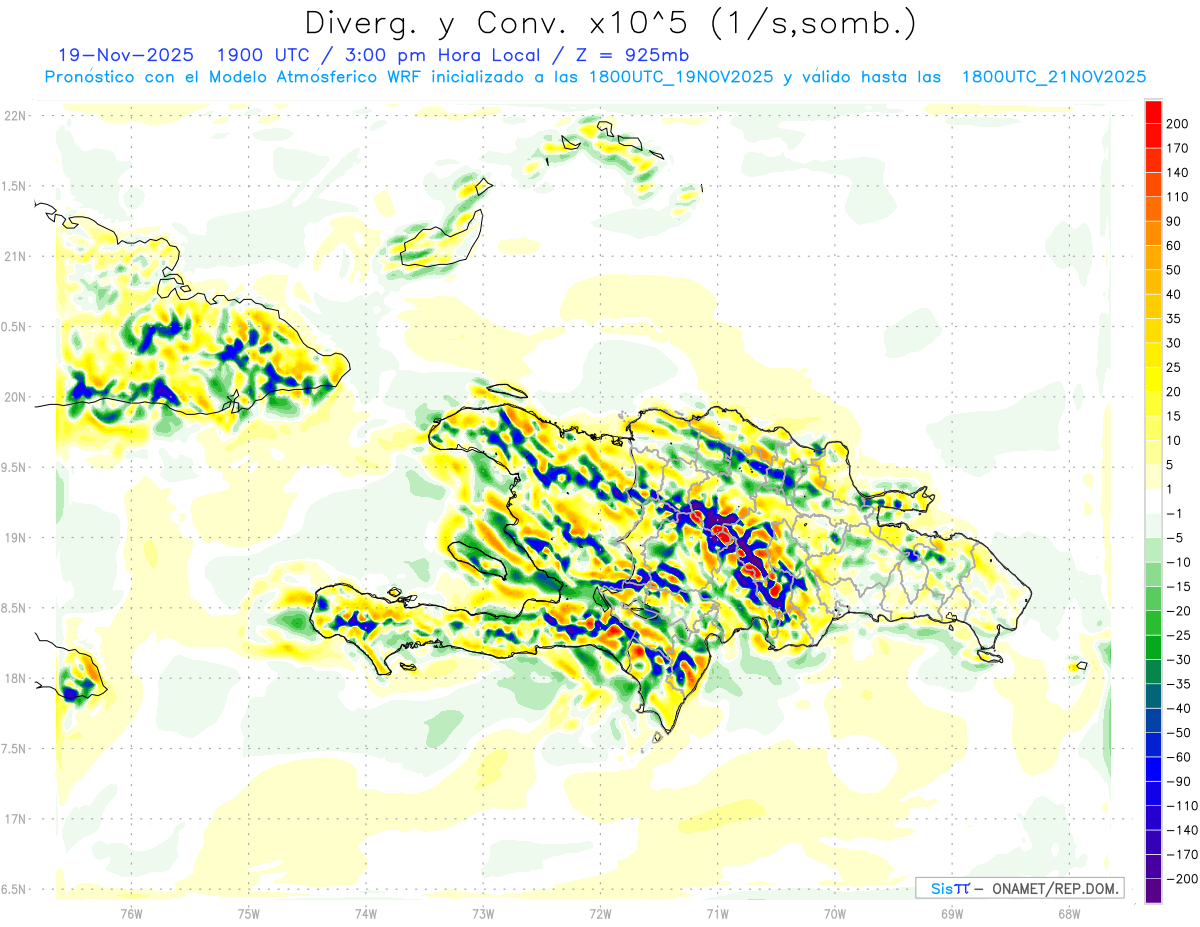Click the "110" value on color scale
The height and width of the screenshot is (927, 1200).
1177,197
